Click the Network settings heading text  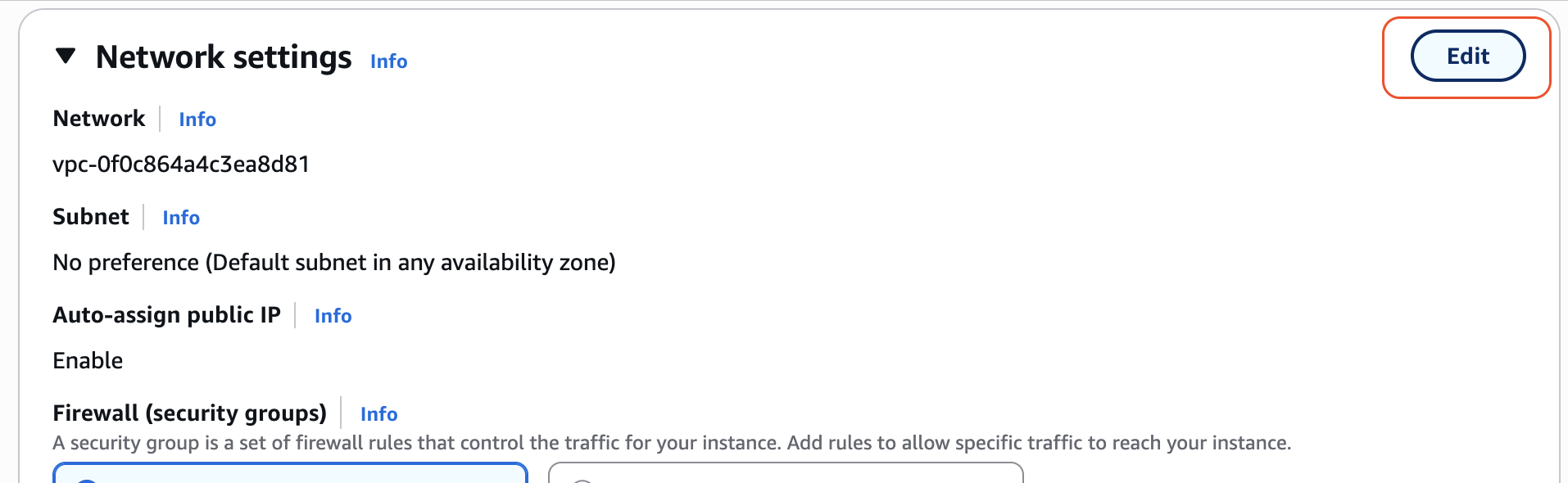point(224,57)
